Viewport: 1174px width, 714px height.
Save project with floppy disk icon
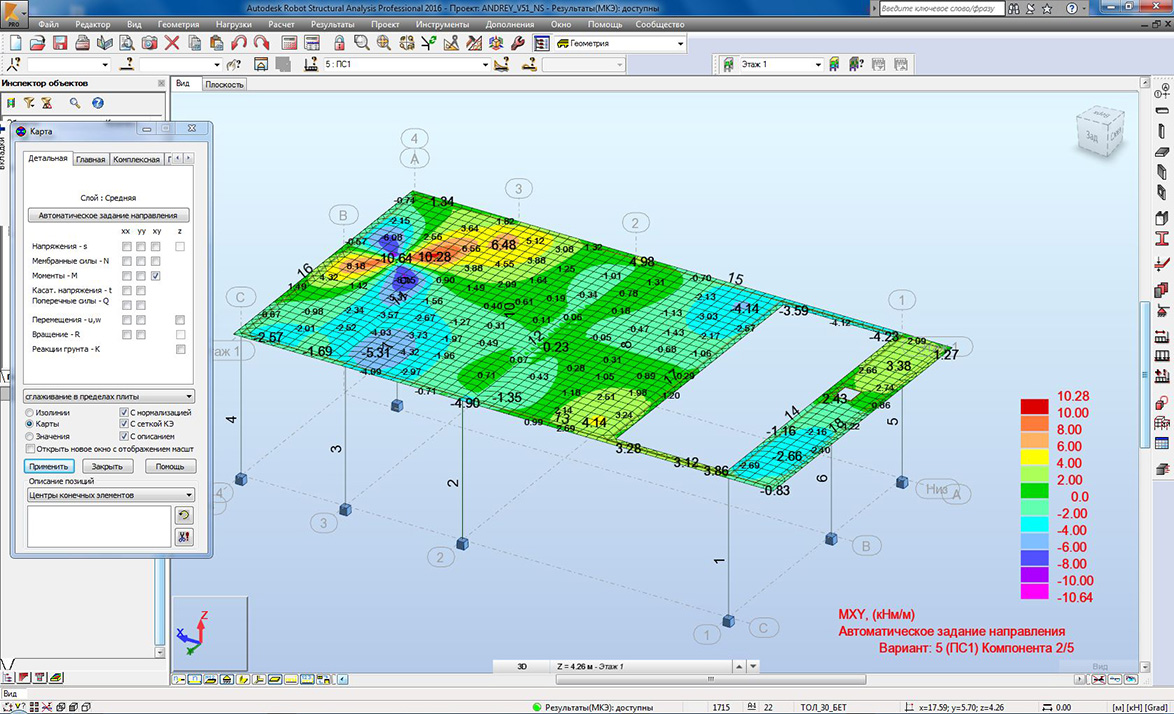coord(60,43)
